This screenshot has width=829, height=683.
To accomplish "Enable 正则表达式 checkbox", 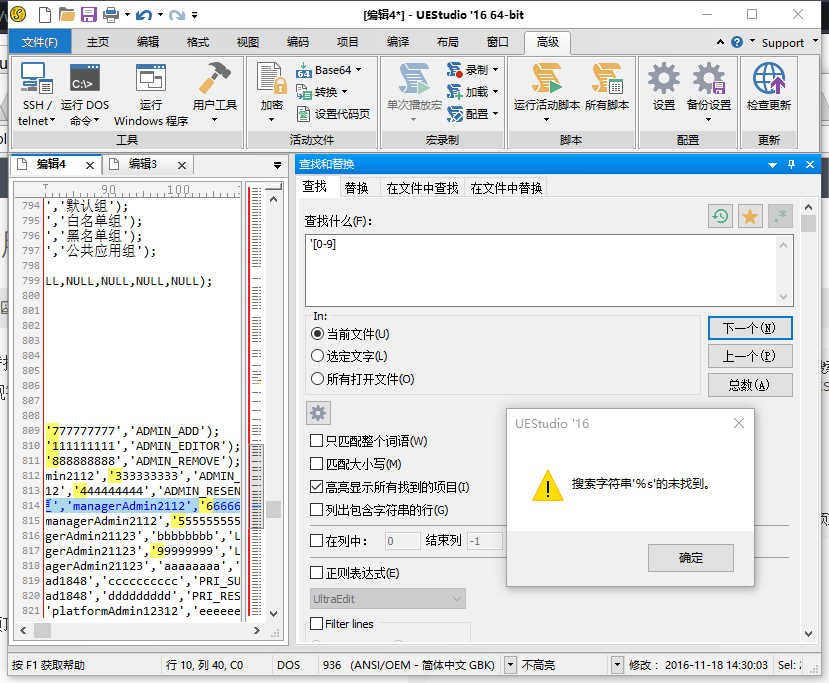I will [316, 573].
